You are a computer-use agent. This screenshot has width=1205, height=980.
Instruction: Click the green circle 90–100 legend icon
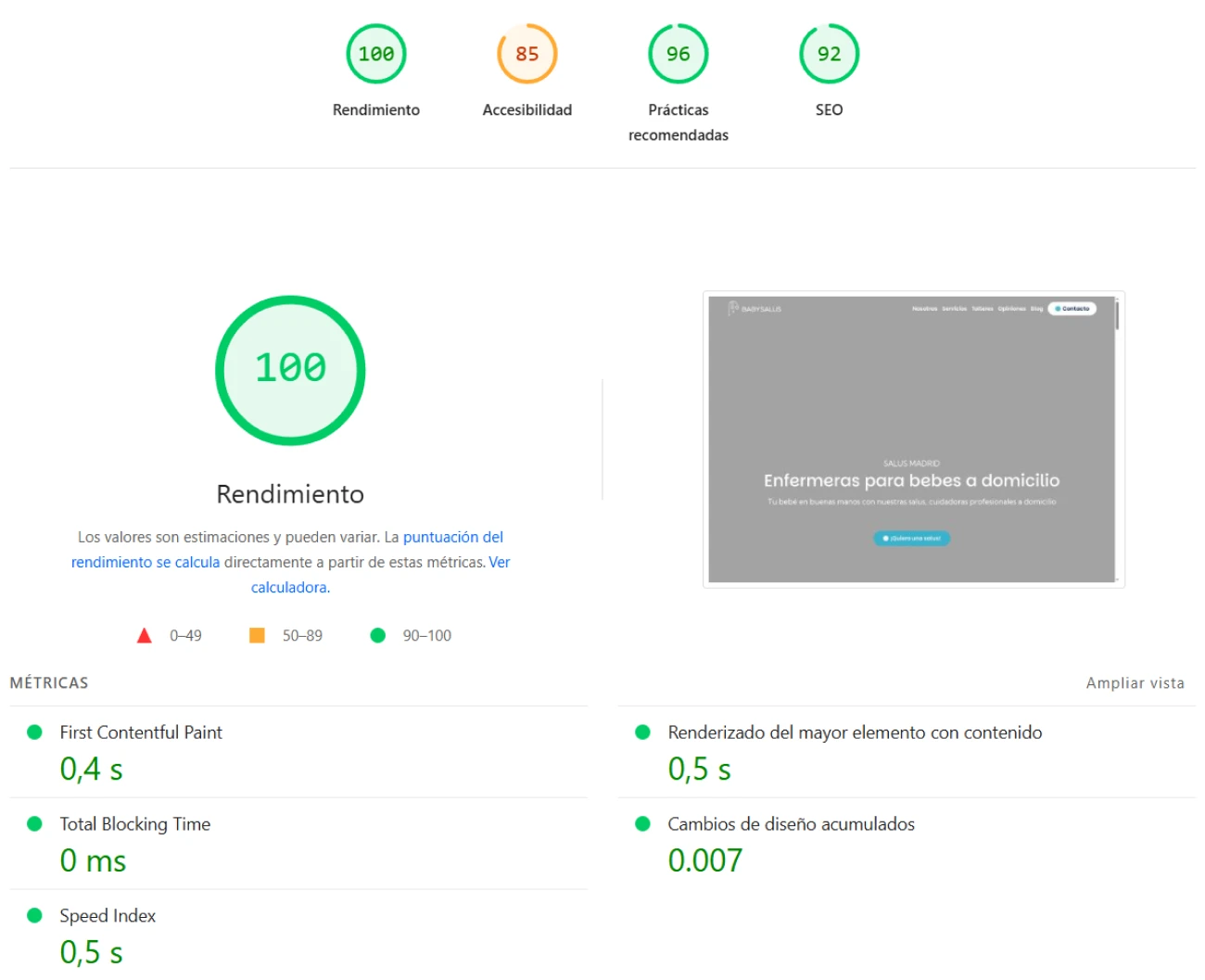coord(377,636)
